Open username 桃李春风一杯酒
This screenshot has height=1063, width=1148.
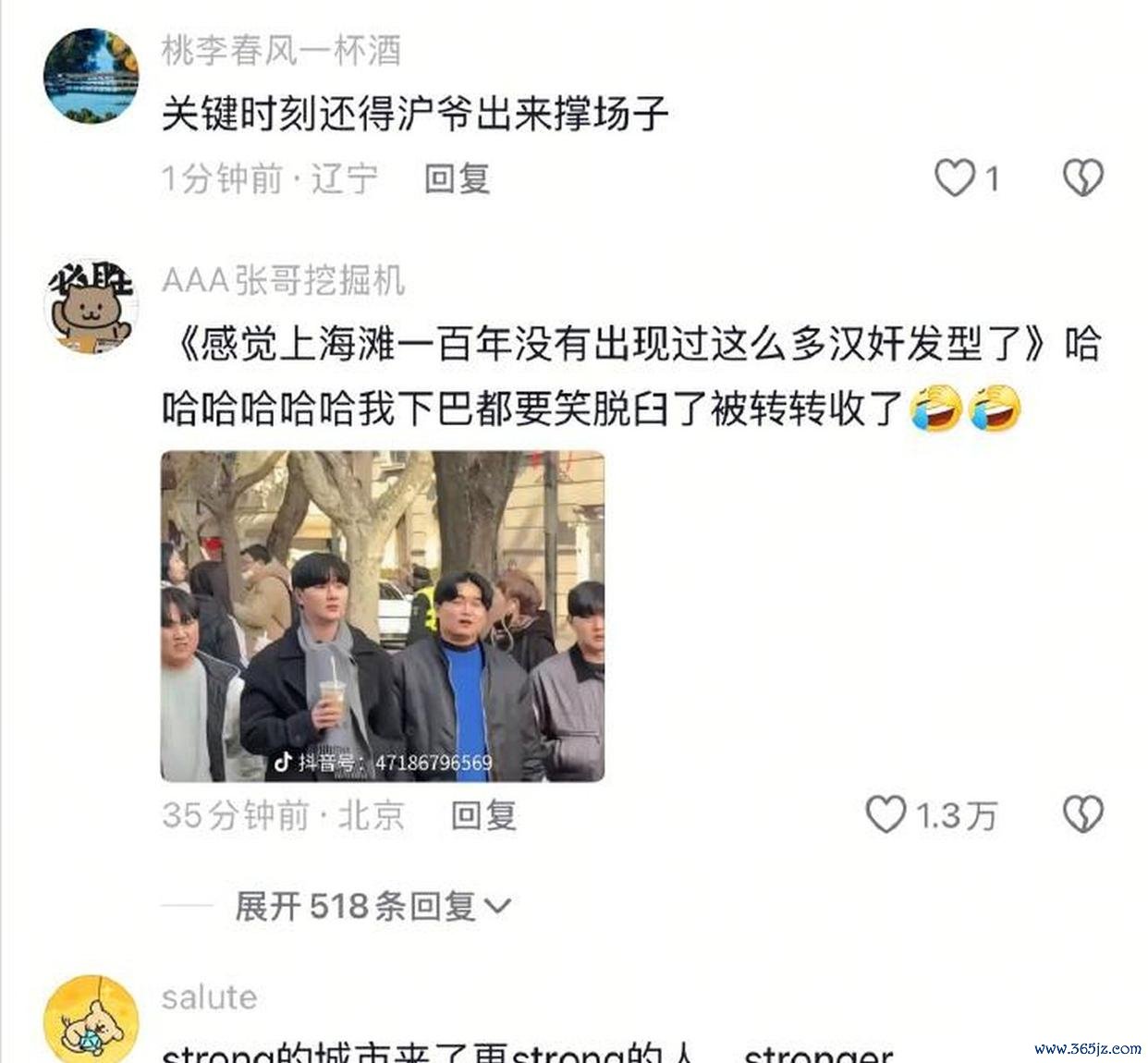click(282, 50)
